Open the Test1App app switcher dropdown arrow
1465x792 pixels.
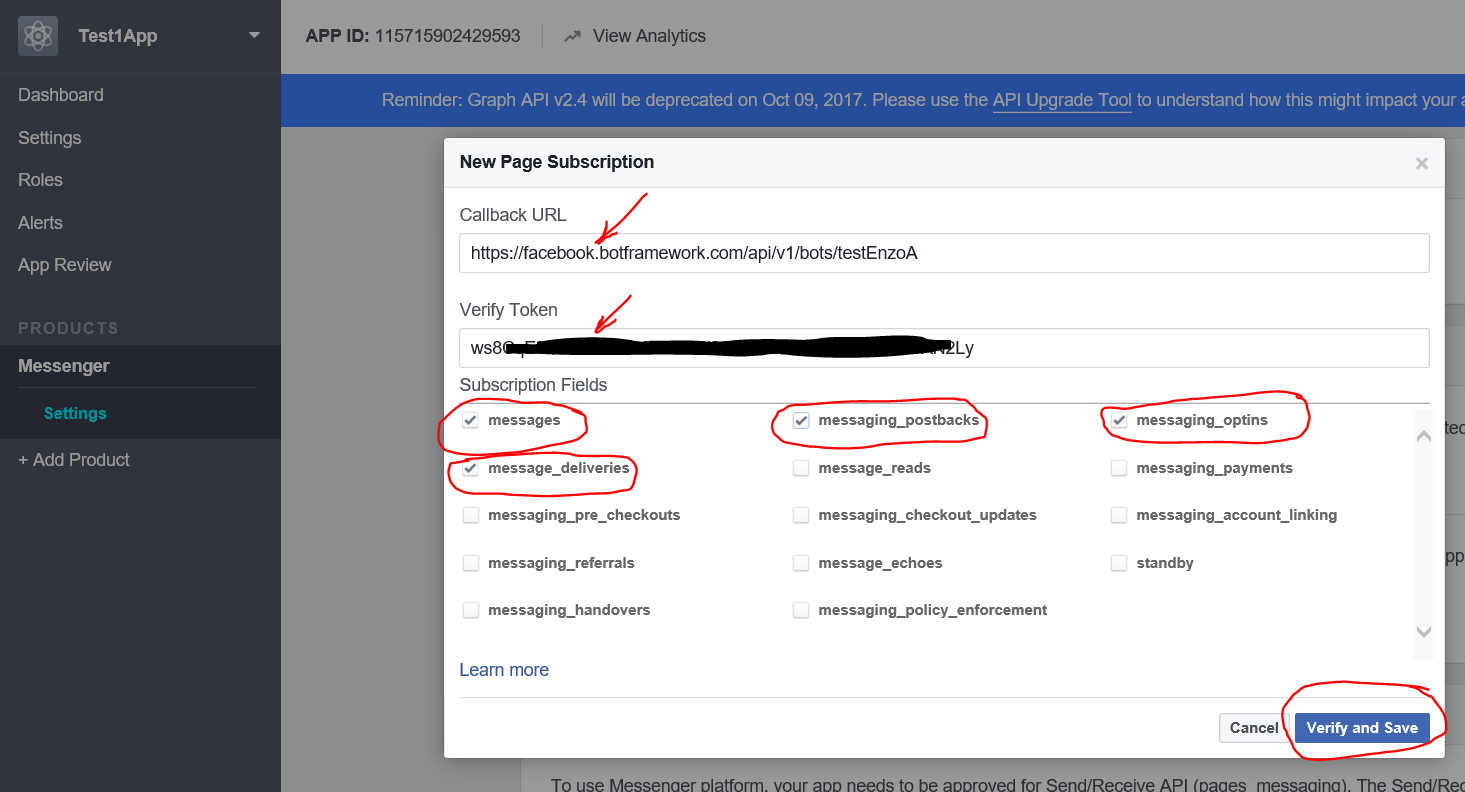coord(254,35)
